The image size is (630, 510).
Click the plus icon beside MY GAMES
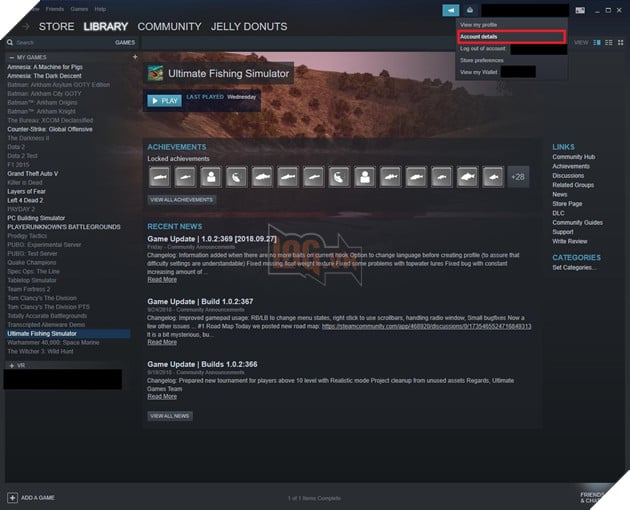pos(135,57)
